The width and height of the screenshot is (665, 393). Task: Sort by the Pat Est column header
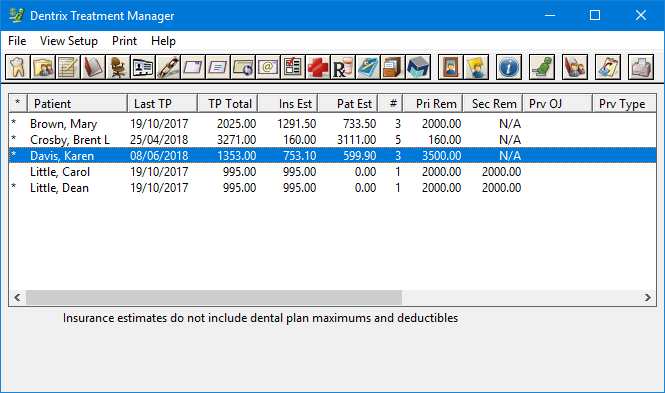tap(348, 103)
